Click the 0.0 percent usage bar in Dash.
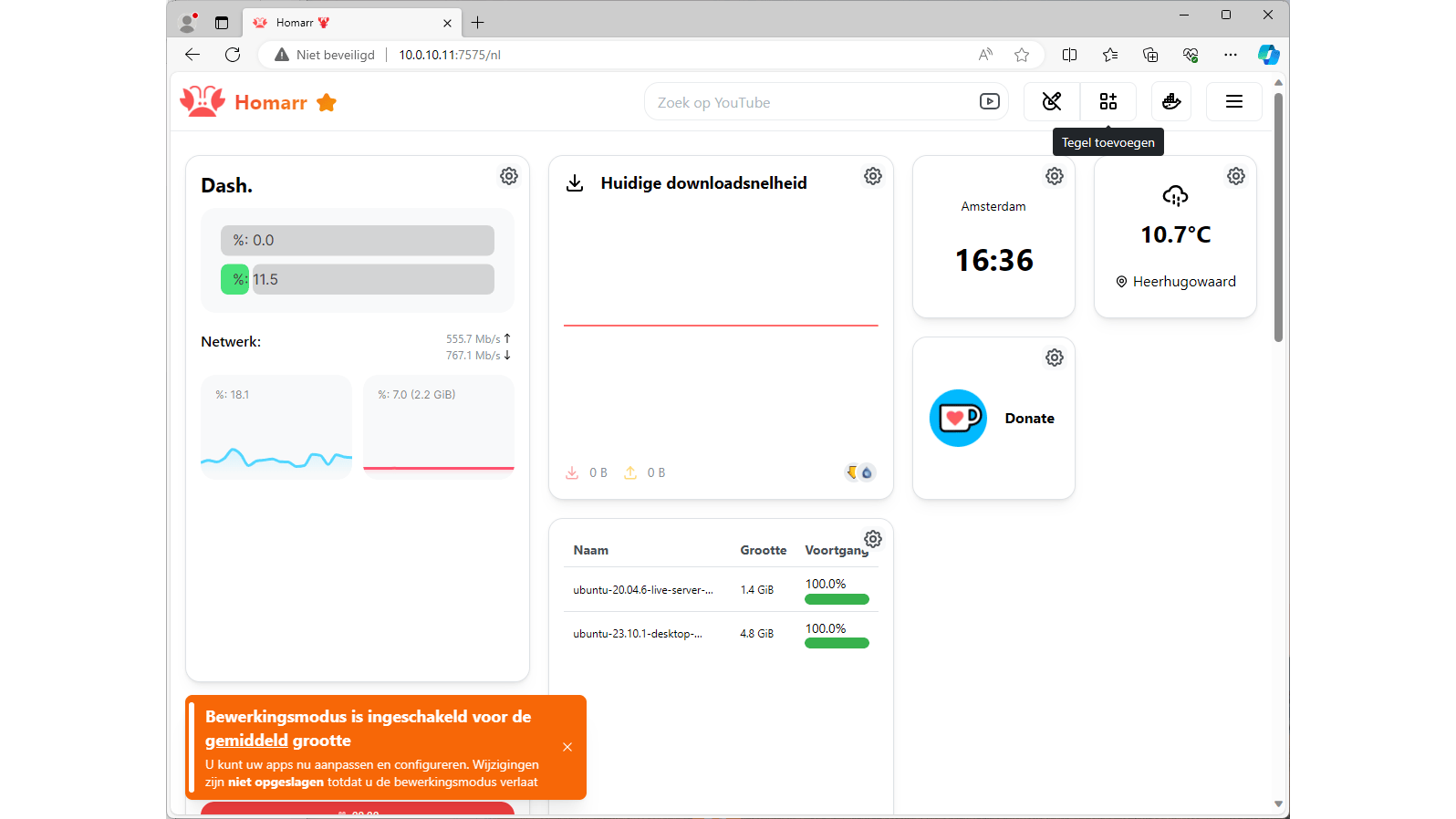 pyautogui.click(x=358, y=240)
